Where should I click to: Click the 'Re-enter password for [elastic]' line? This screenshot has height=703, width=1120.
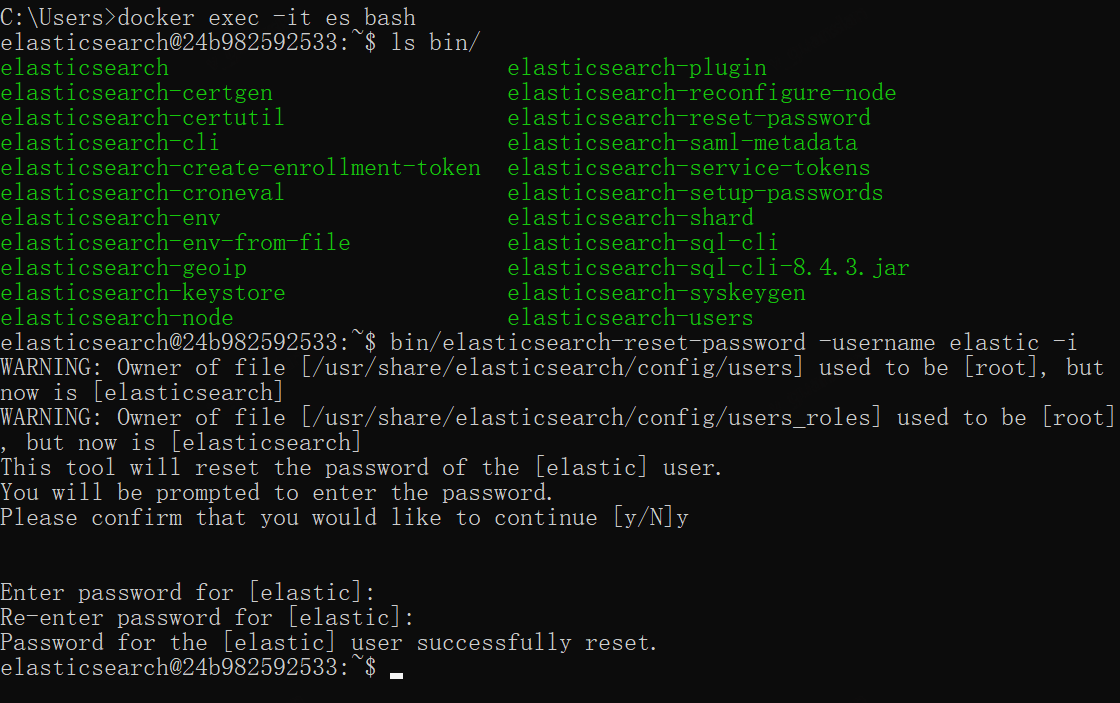point(207,618)
